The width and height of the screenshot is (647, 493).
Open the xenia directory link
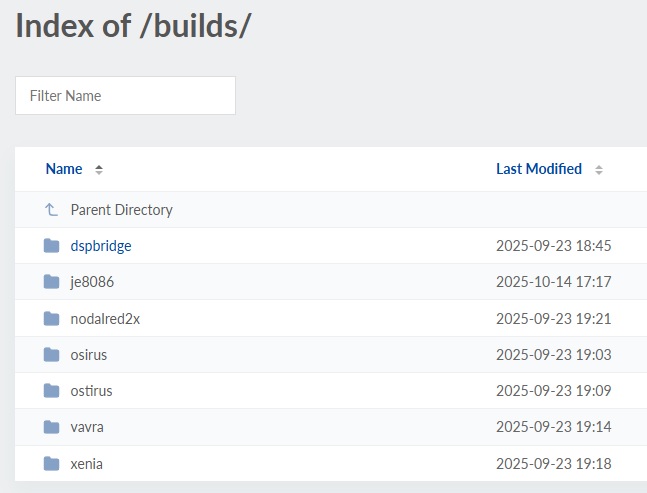pyautogui.click(x=87, y=464)
